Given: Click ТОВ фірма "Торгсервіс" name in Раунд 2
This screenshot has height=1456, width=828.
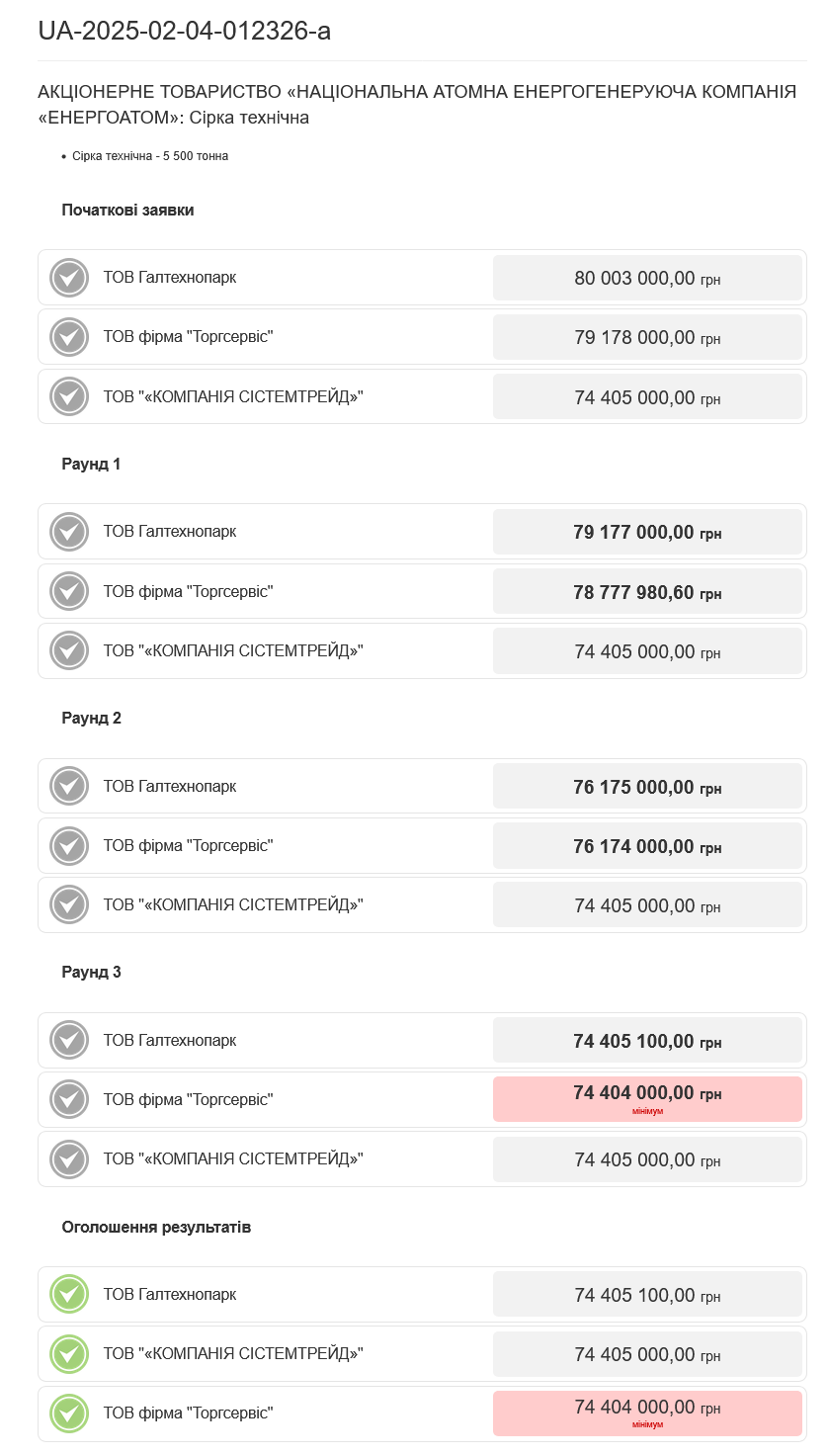Looking at the screenshot, I should [188, 846].
